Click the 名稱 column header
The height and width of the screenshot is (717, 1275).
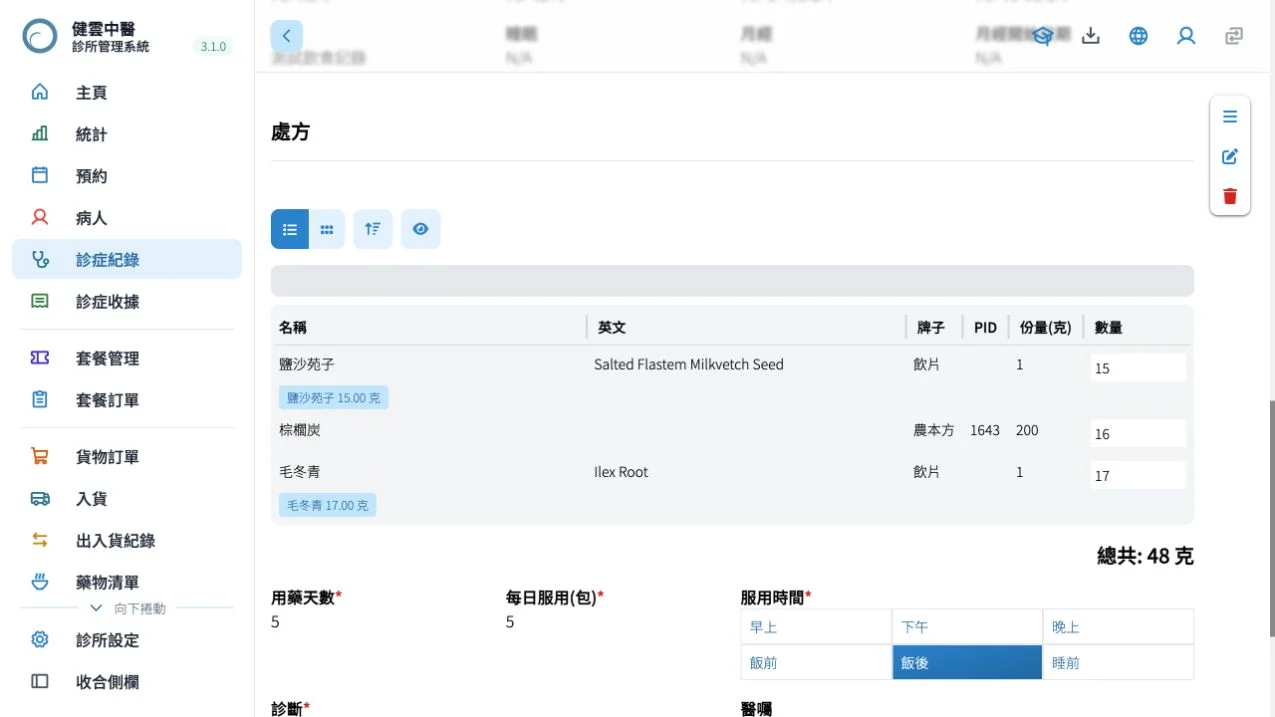[x=293, y=327]
